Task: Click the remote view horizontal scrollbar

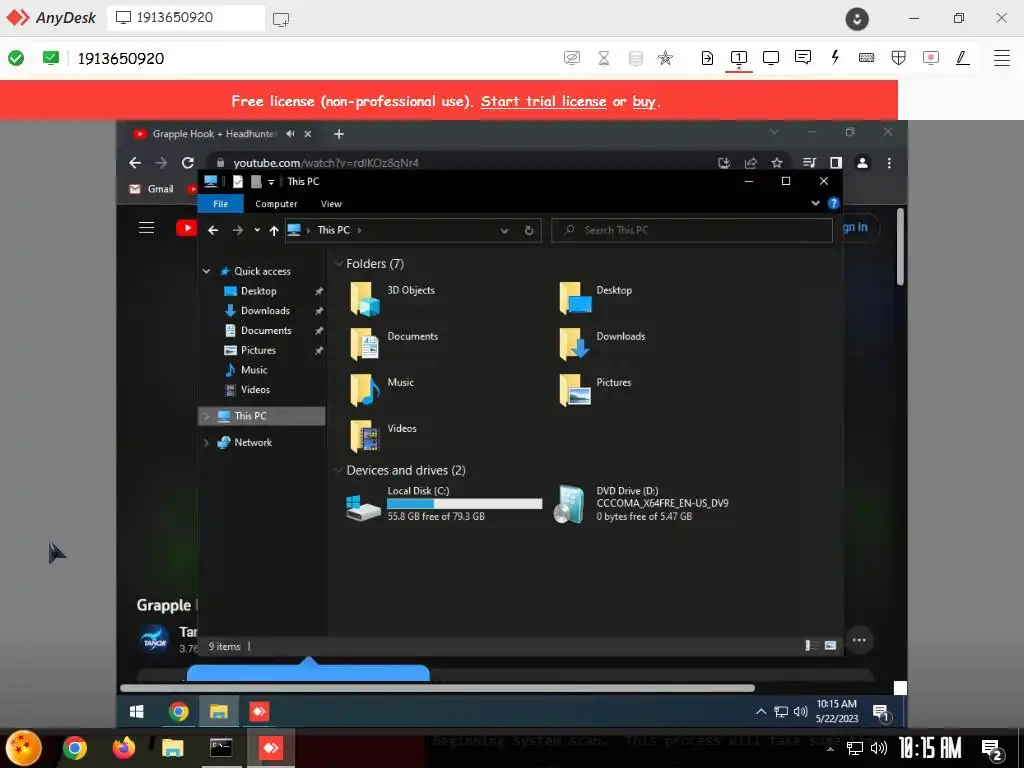Action: point(437,688)
